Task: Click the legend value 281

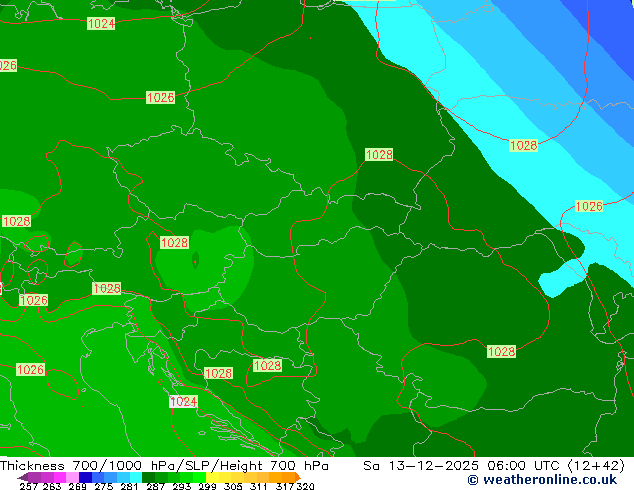Action: [129, 486]
